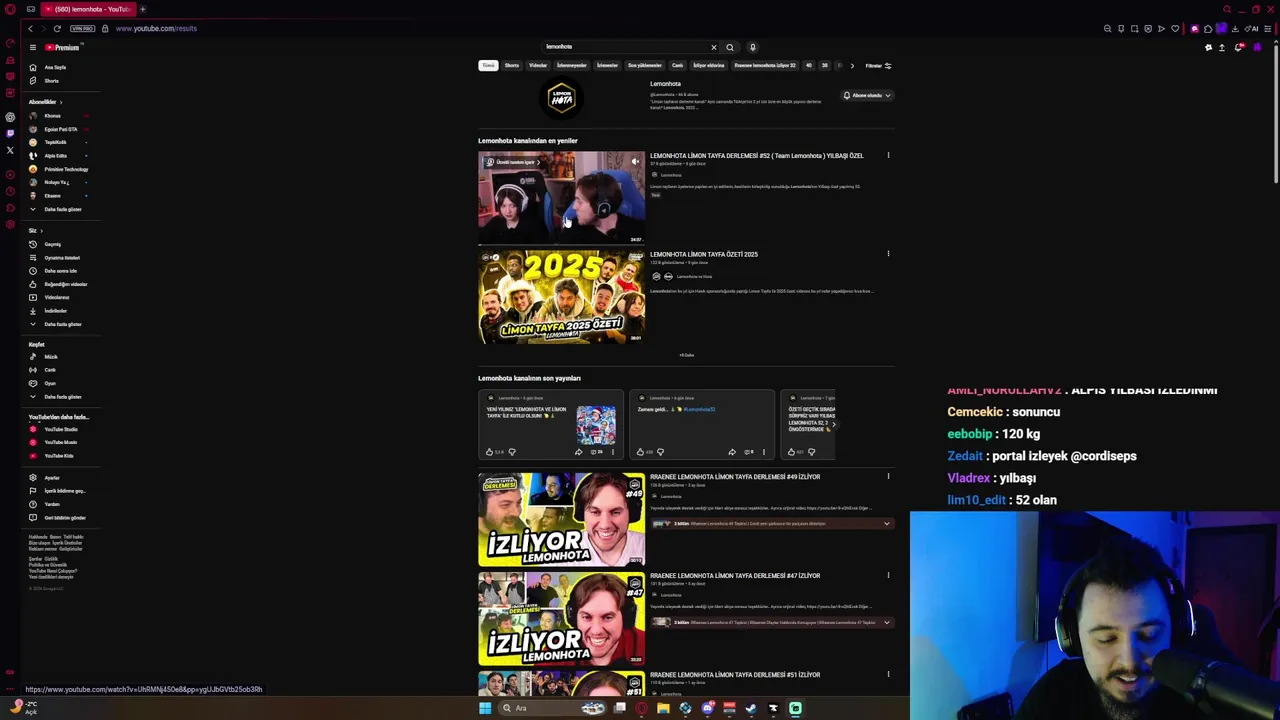
Task: Open LIMON TAYFA ÖZETİ 2025 title
Action: tap(704, 254)
